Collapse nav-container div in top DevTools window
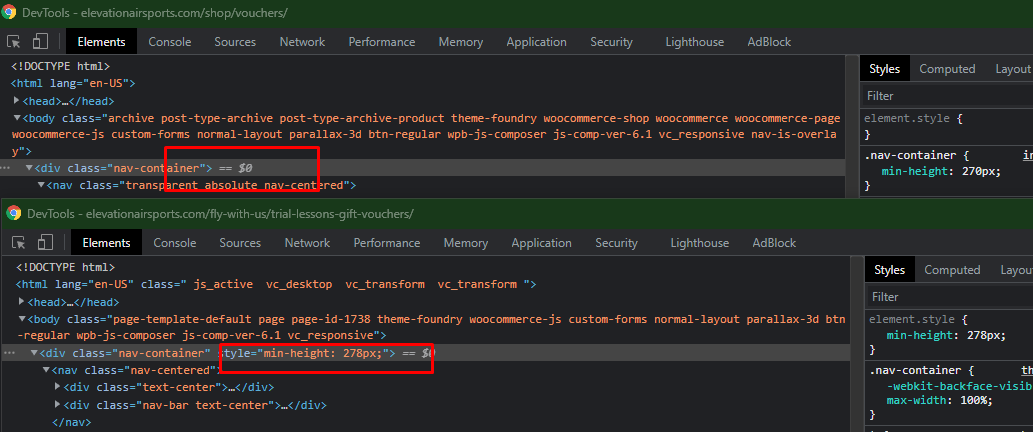The image size is (1033, 432). (x=29, y=168)
